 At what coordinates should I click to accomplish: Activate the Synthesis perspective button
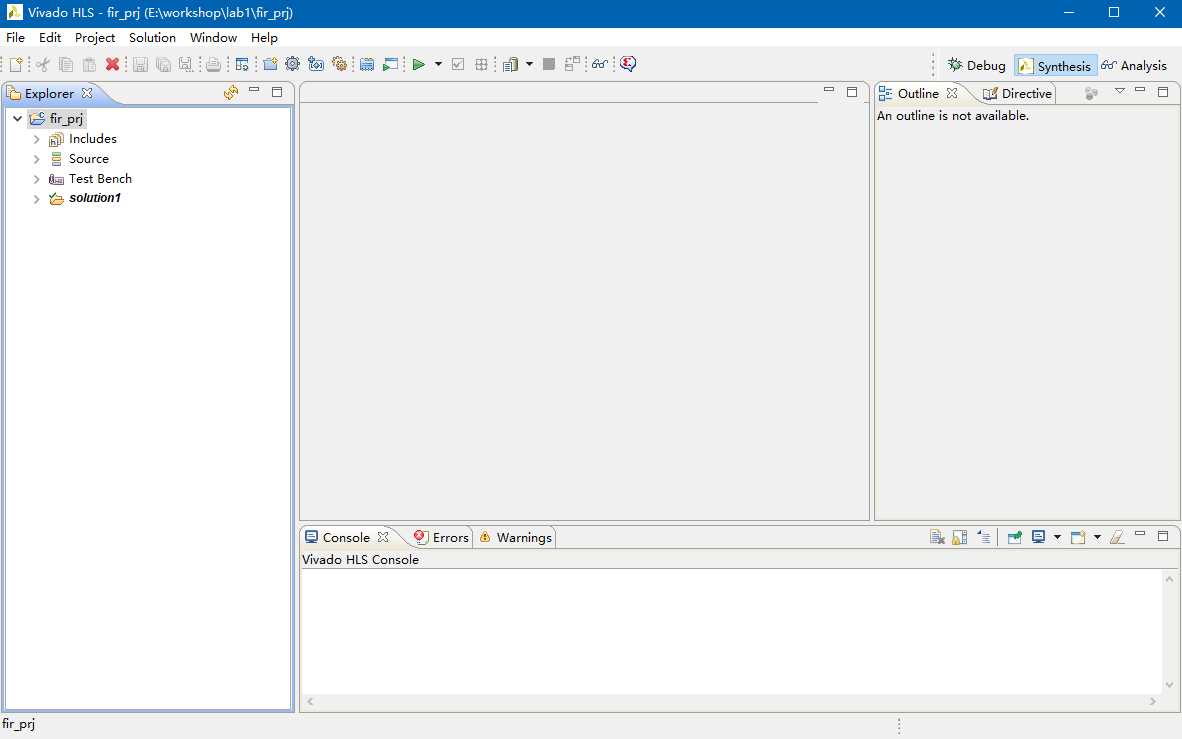pos(1055,66)
